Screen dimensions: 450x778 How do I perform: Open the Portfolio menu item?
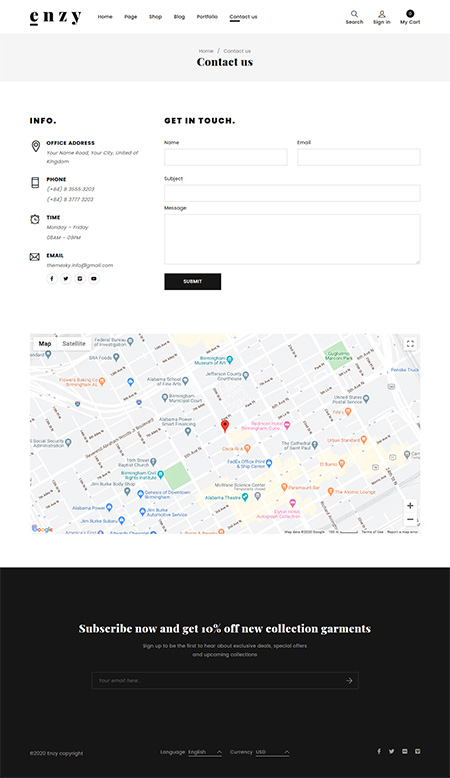coord(207,17)
